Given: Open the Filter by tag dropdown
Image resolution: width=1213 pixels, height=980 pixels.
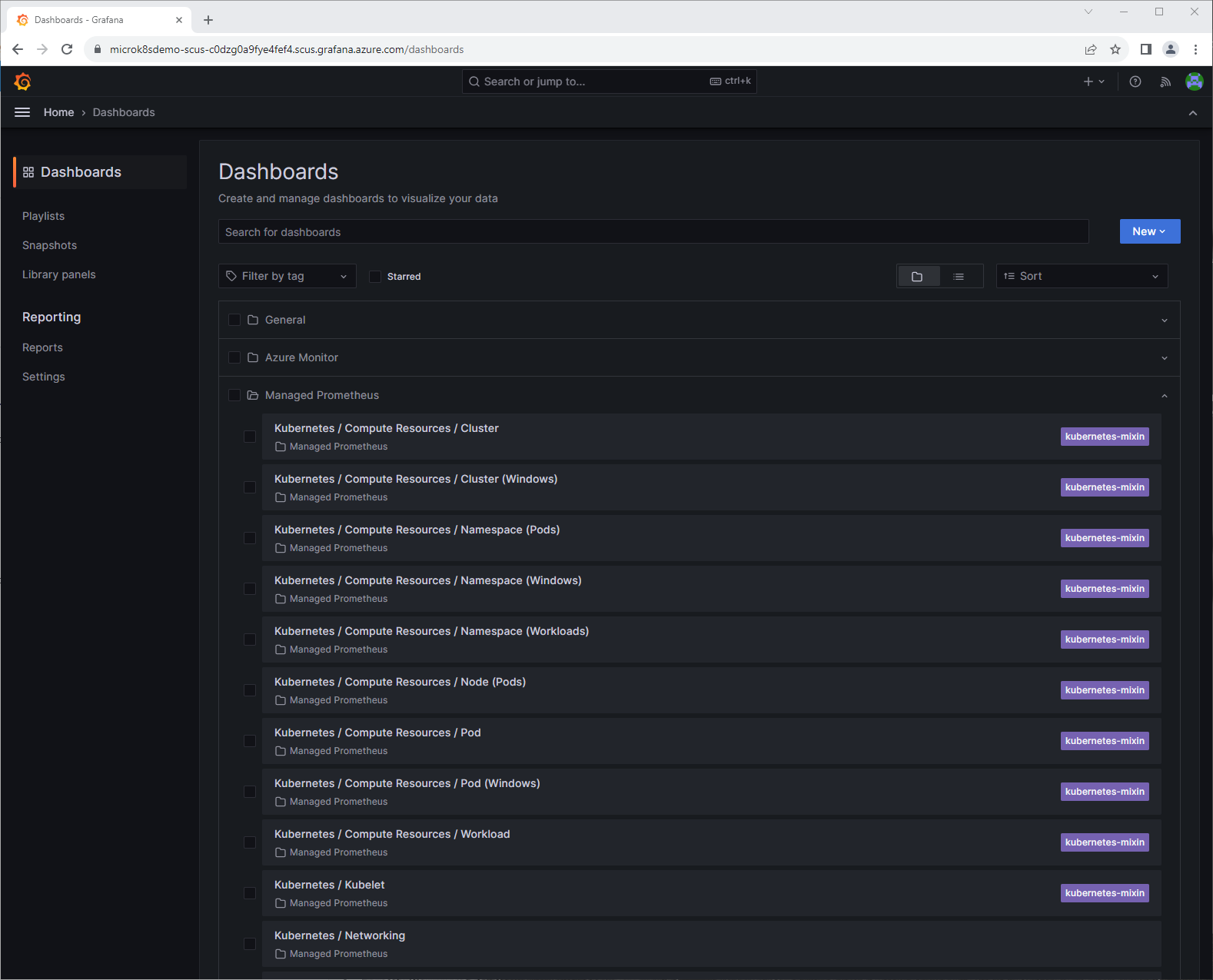Looking at the screenshot, I should pyautogui.click(x=287, y=276).
